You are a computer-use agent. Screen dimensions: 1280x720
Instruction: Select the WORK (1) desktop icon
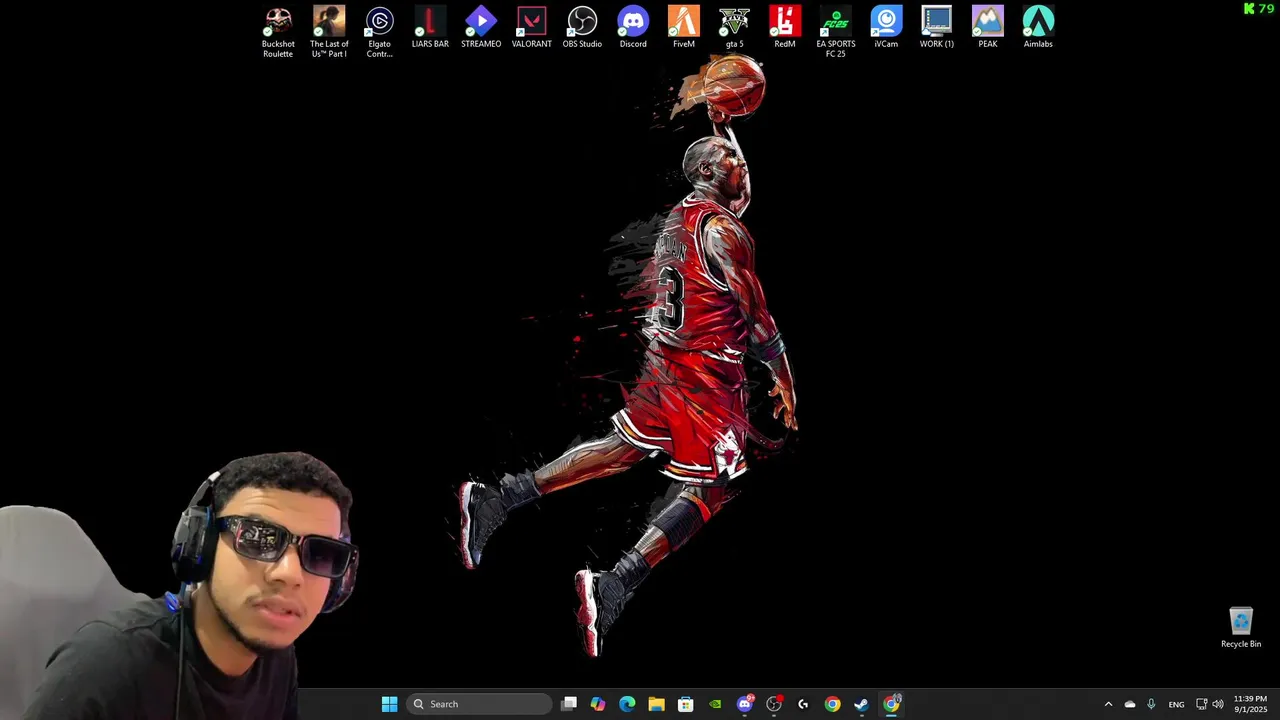tap(937, 27)
